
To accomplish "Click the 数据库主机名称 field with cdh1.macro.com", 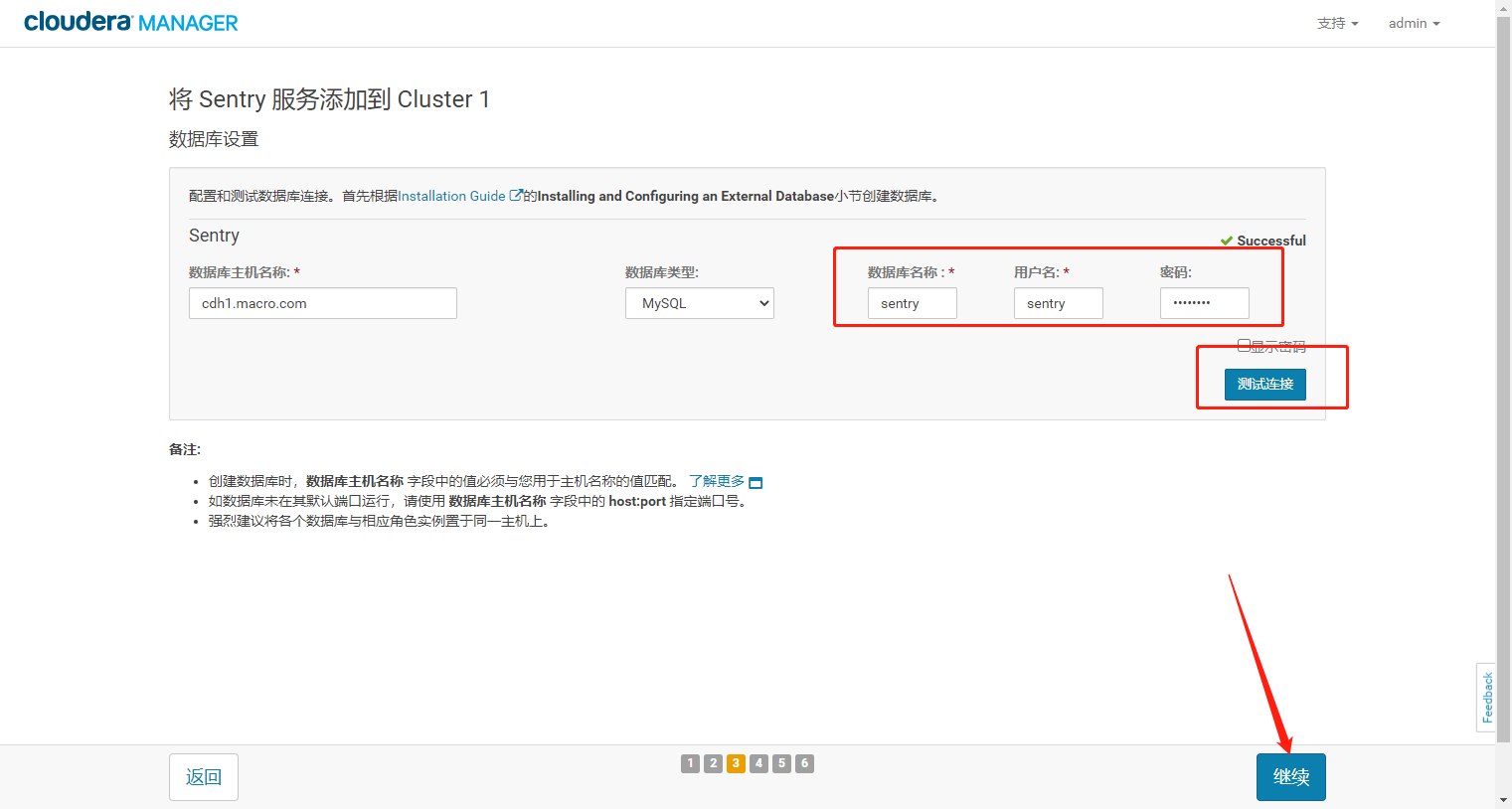I will [323, 303].
